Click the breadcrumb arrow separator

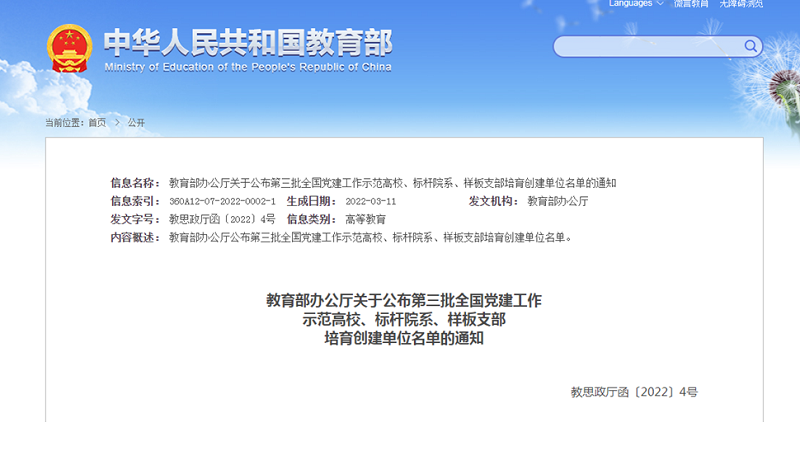(116, 122)
